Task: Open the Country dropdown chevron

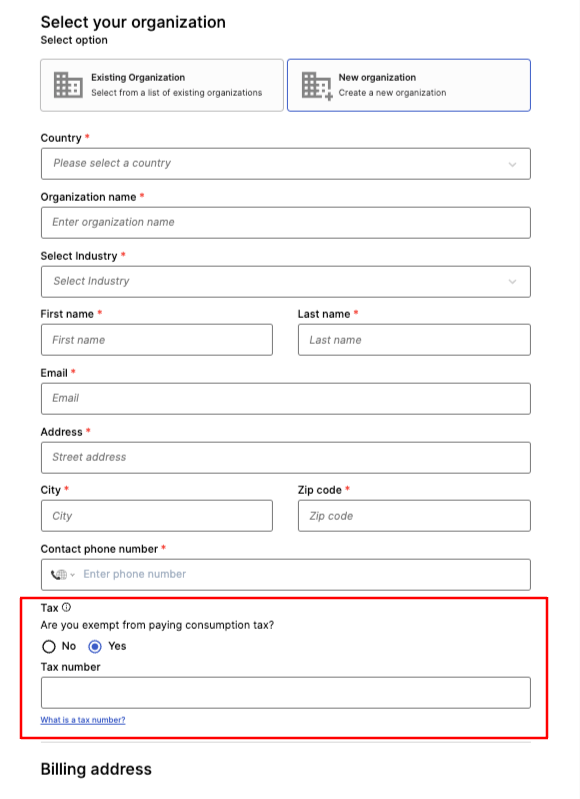Action: coord(512,164)
